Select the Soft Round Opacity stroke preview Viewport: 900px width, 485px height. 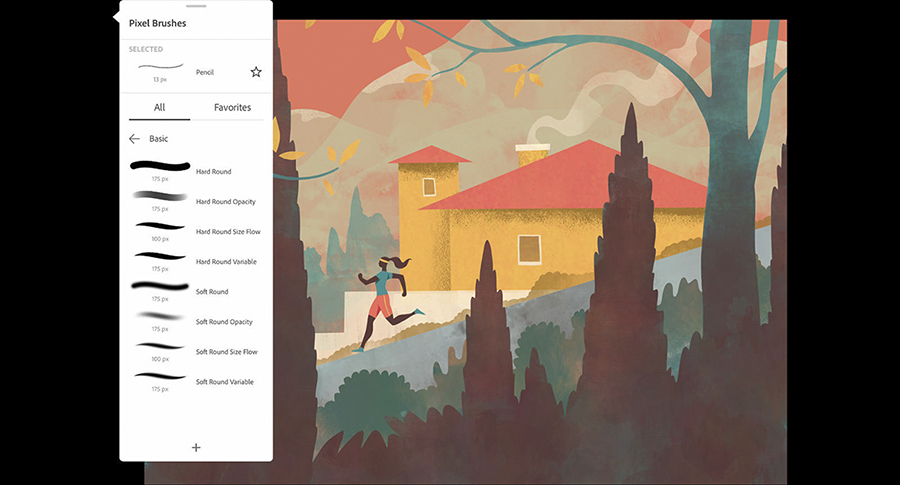[x=160, y=316]
